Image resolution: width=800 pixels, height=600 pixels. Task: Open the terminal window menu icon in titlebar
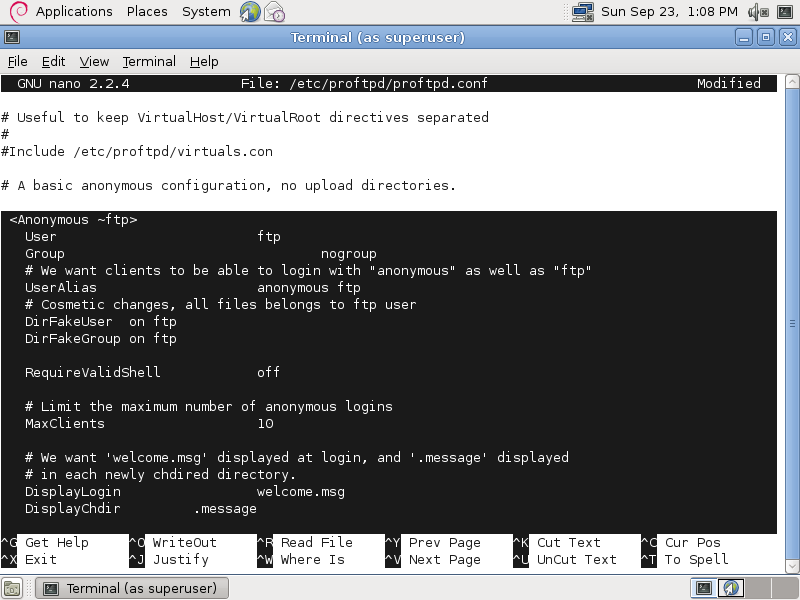pyautogui.click(x=12, y=37)
